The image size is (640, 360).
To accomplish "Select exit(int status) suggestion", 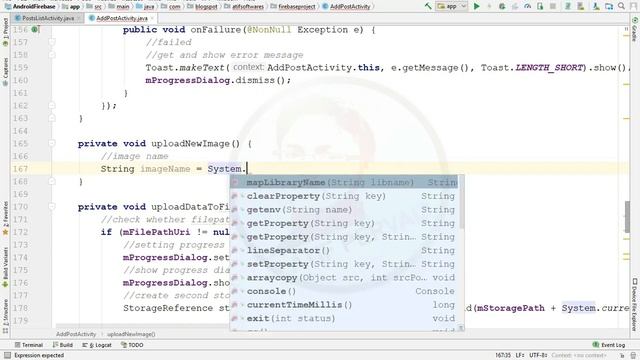I will [344, 318].
